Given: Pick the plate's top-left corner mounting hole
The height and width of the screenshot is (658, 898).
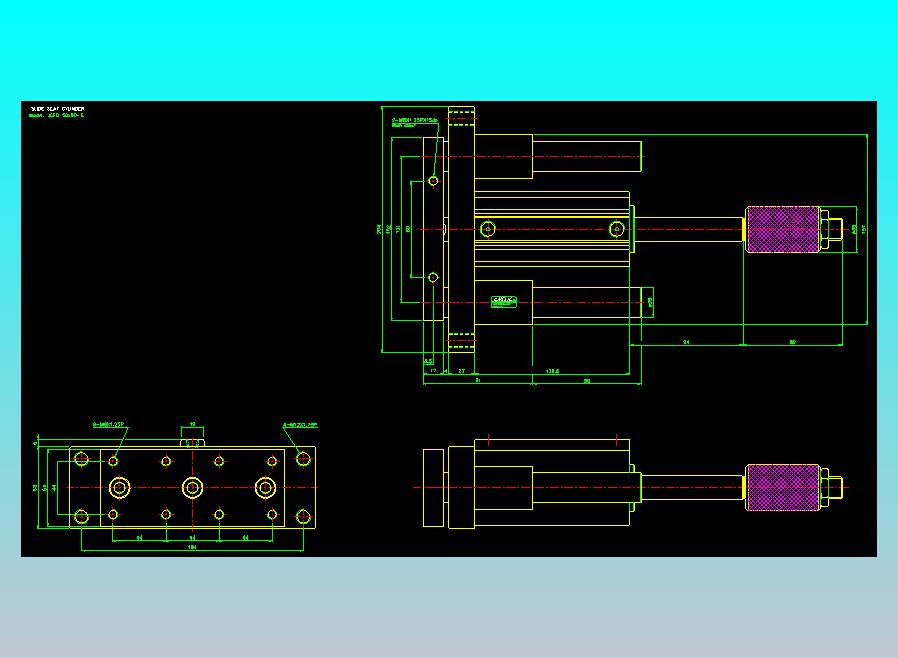Looking at the screenshot, I should (x=81, y=459).
